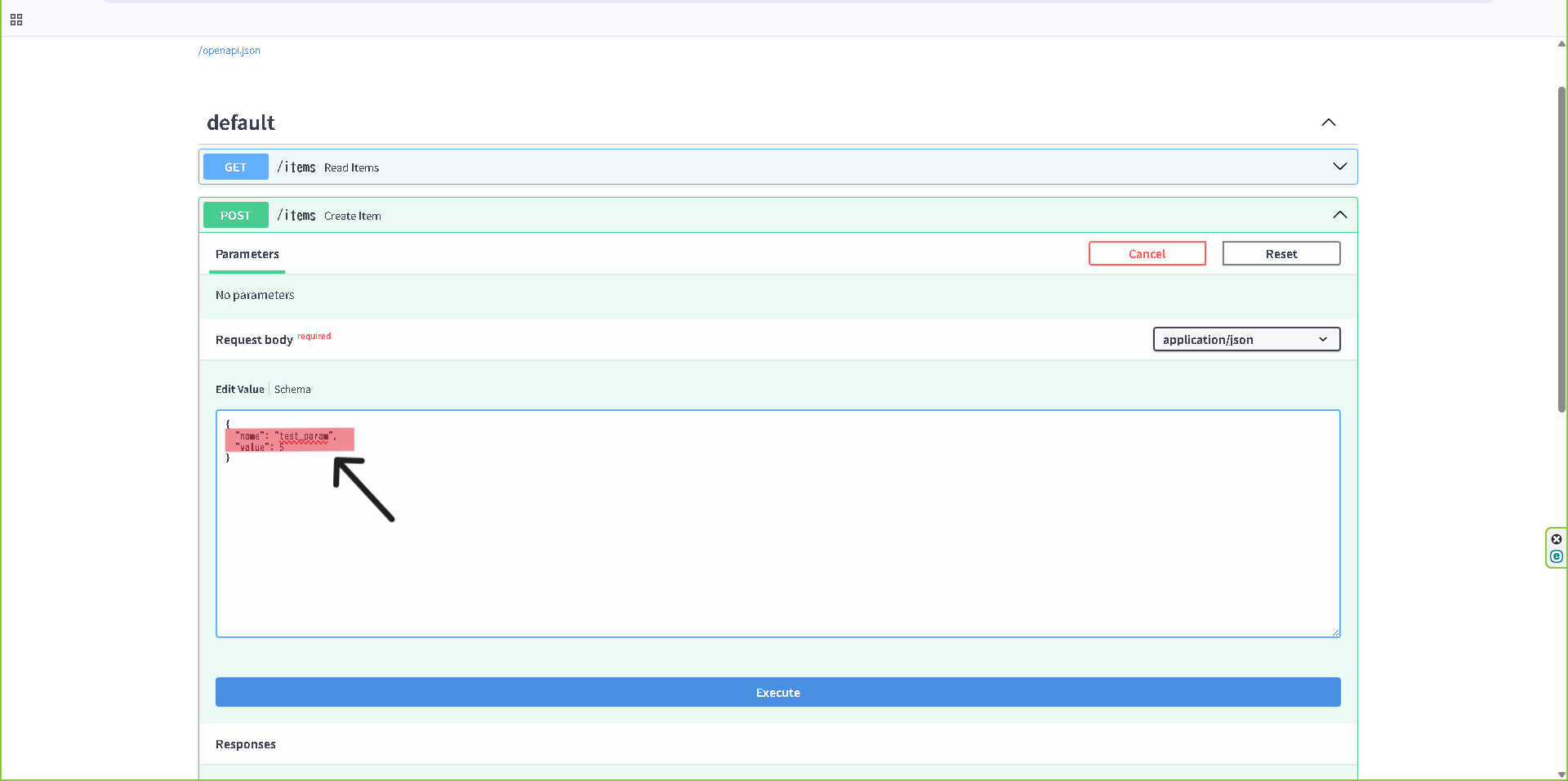Viewport: 1568px width, 781px height.
Task: Click the scrollbar up arrow icon
Action: (x=1561, y=43)
